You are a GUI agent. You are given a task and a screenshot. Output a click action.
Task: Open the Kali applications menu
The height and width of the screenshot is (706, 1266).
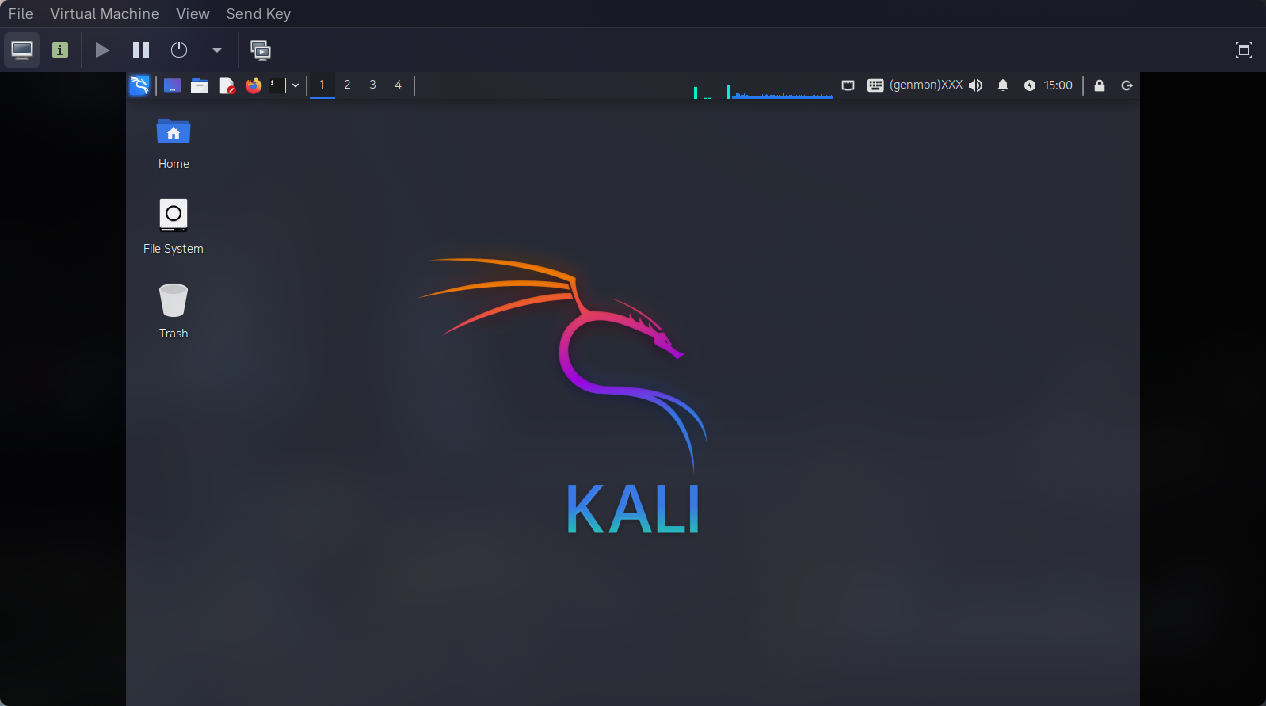(x=139, y=85)
